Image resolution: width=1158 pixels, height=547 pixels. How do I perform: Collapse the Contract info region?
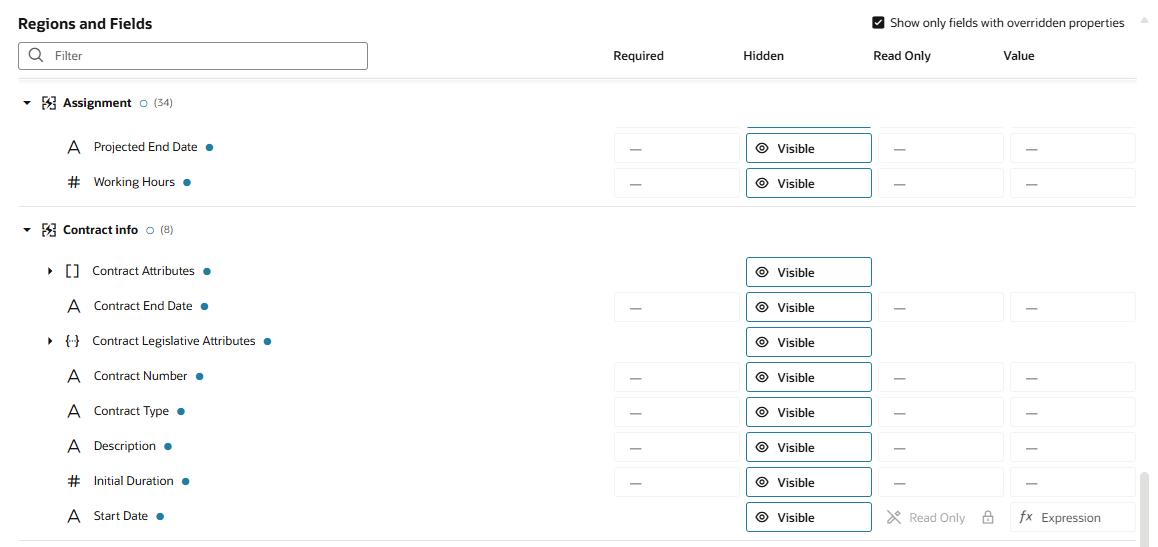coord(28,230)
